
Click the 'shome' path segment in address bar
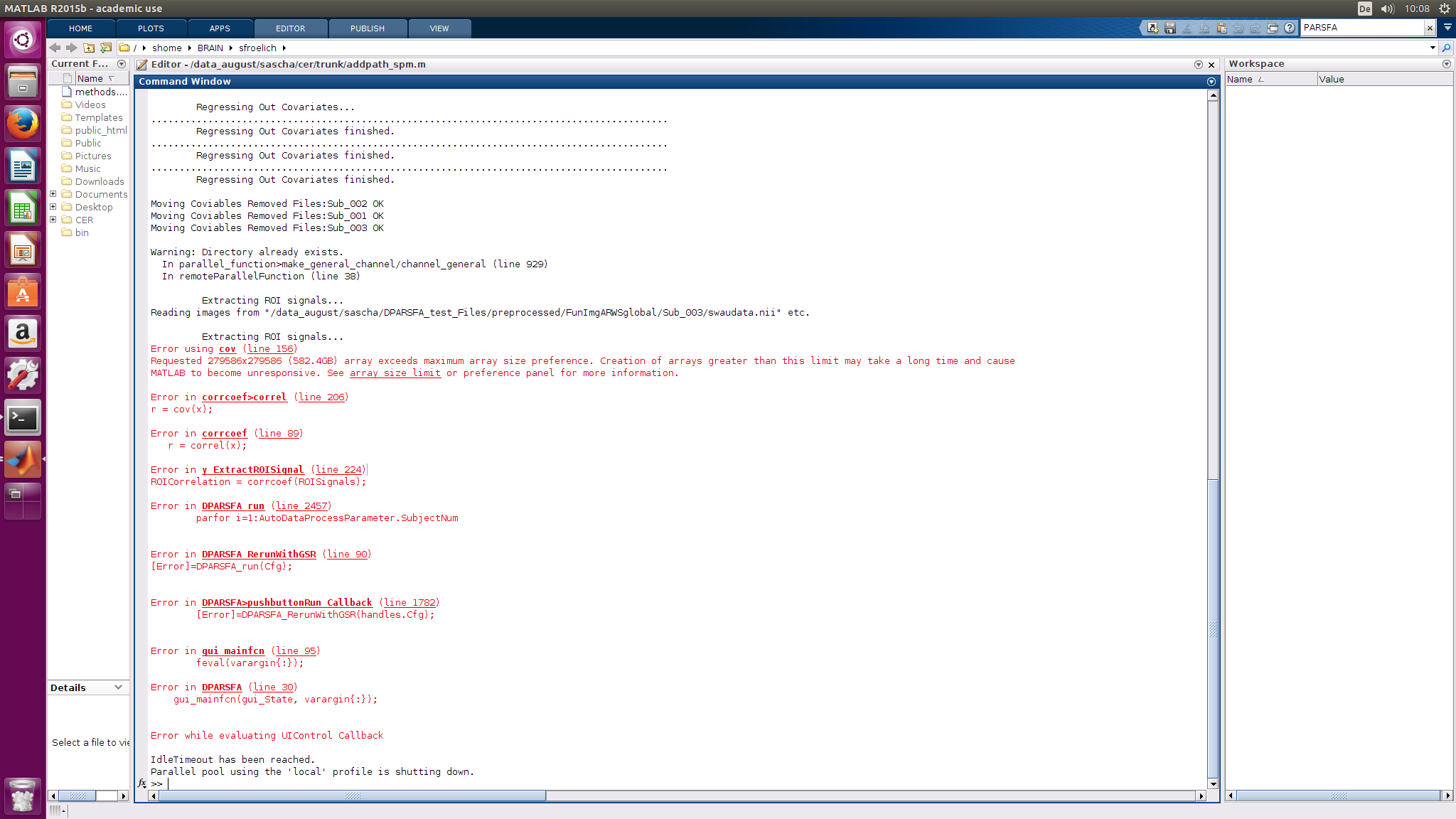(x=167, y=48)
